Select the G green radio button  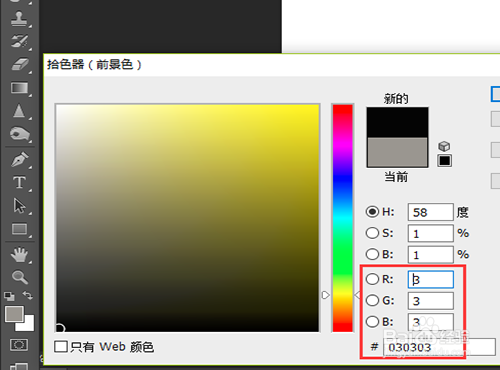[x=372, y=300]
